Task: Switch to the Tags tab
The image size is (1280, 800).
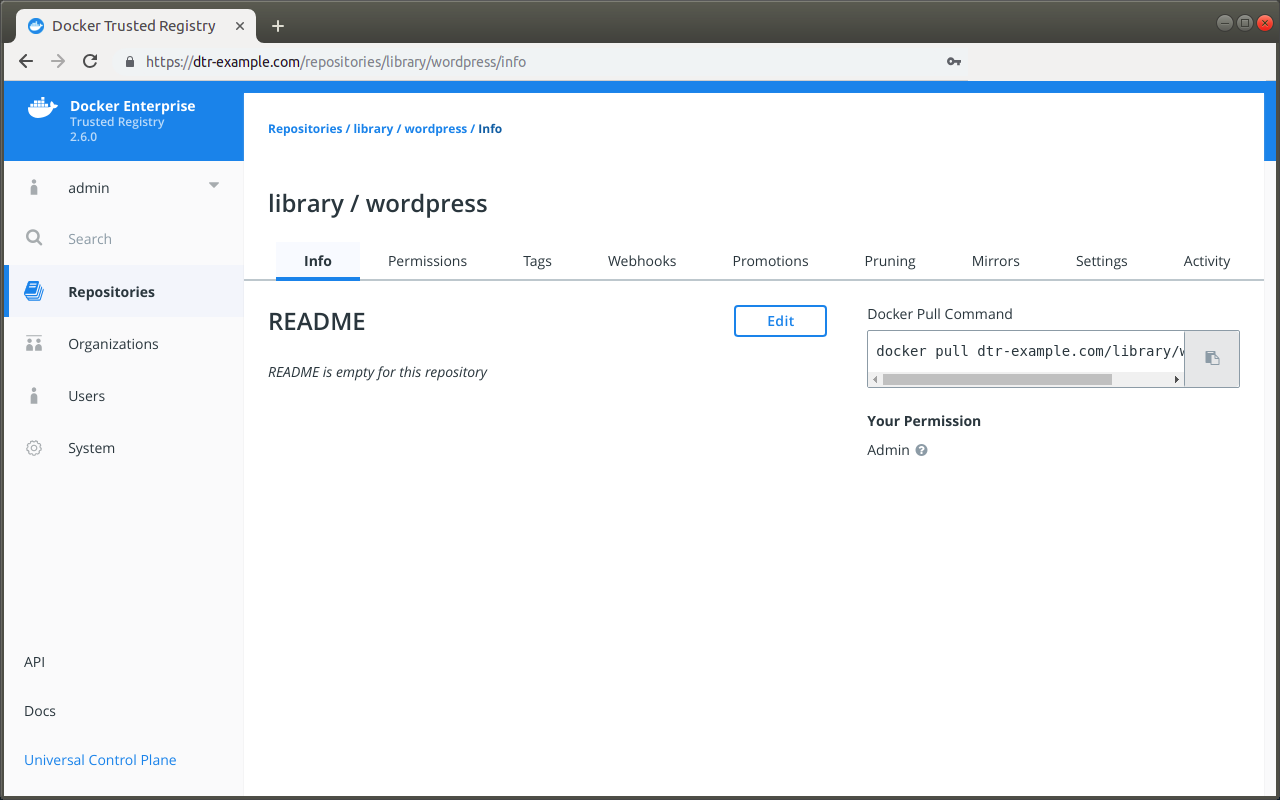Action: pyautogui.click(x=537, y=261)
